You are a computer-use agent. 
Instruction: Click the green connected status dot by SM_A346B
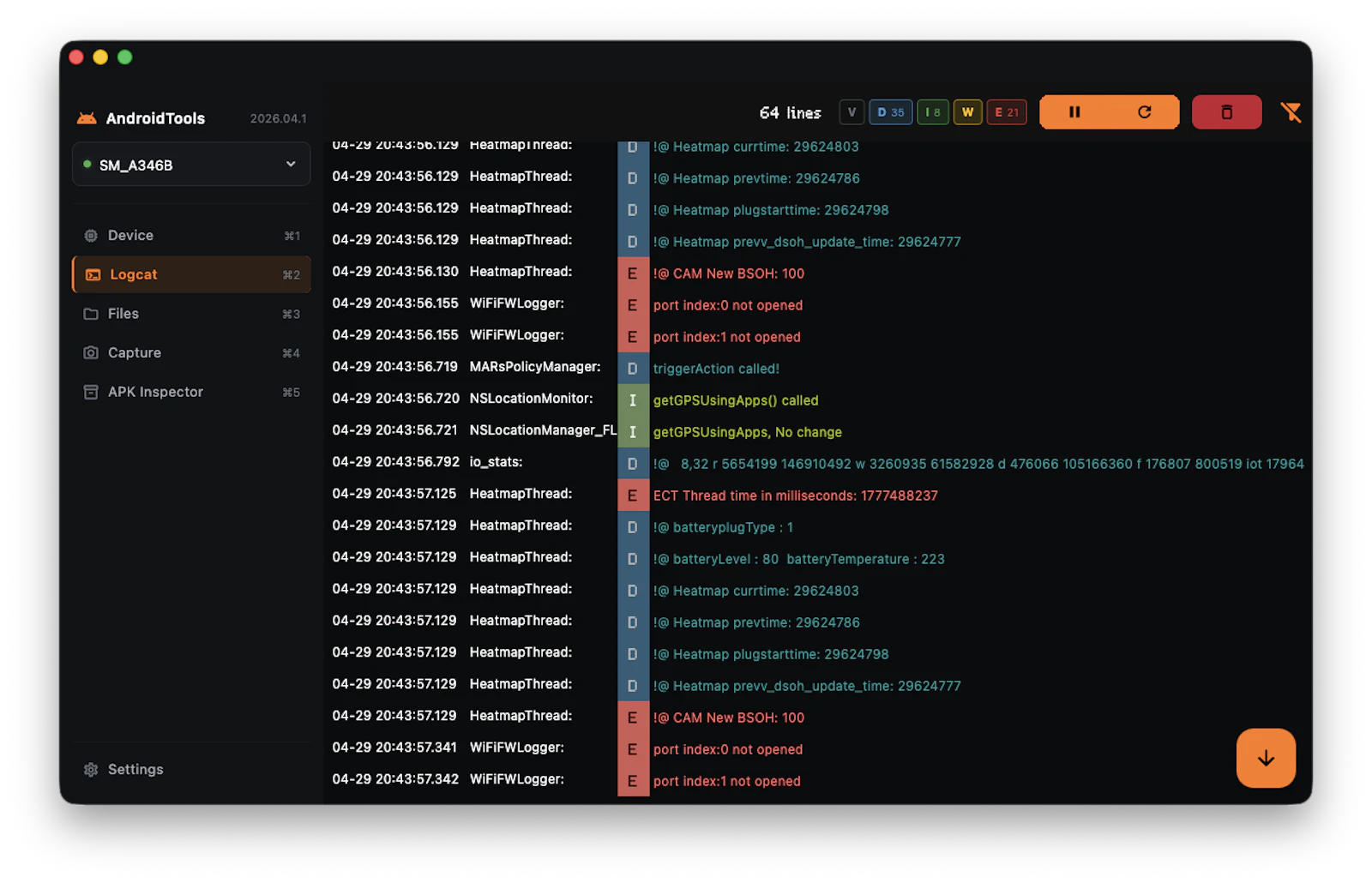click(87, 164)
